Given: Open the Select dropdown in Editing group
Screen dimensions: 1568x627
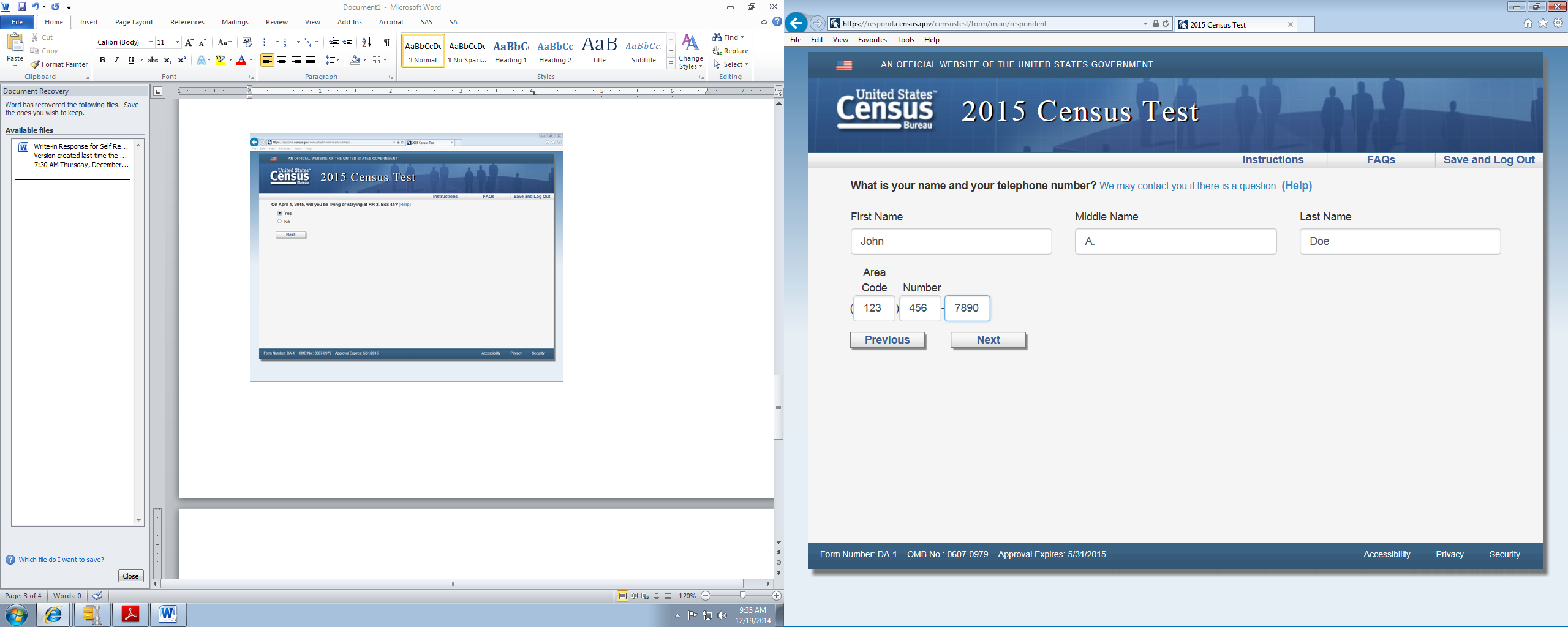Looking at the screenshot, I should tap(731, 64).
